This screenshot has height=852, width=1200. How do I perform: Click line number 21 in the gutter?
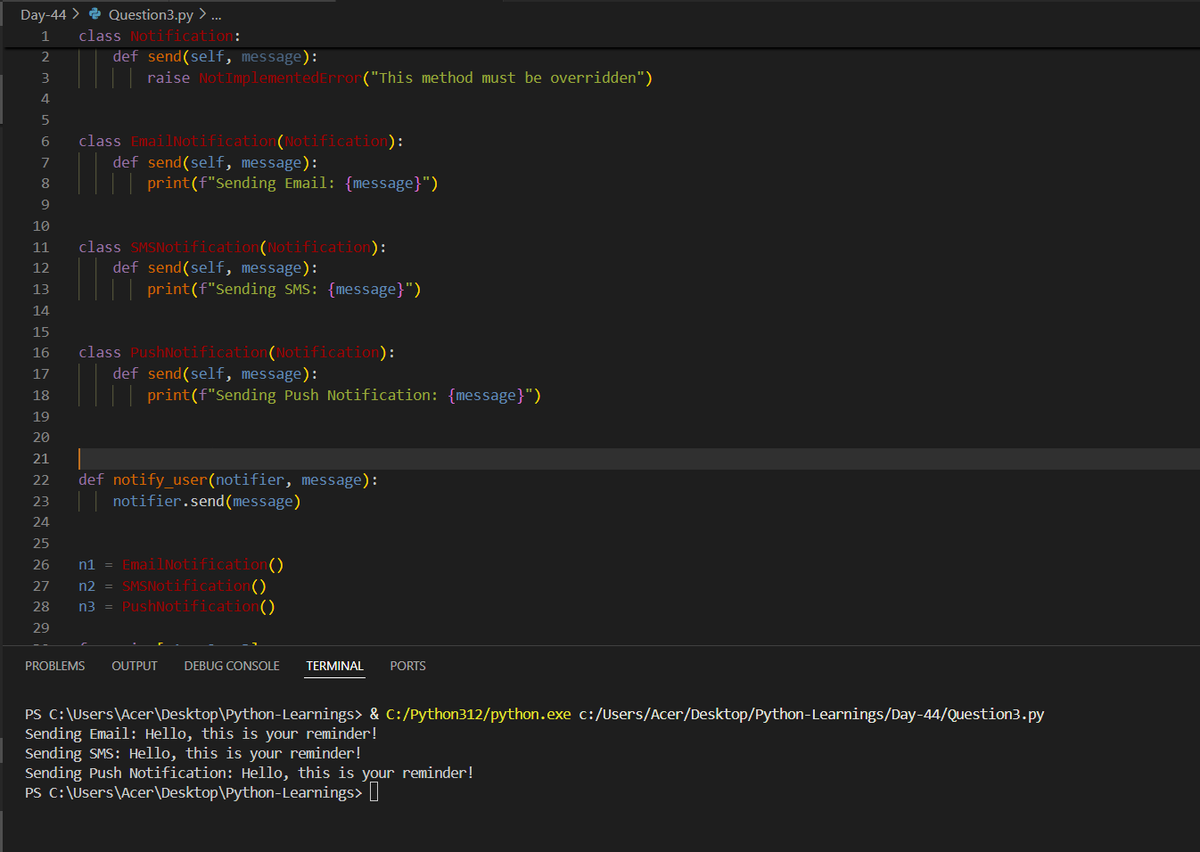[x=41, y=459]
